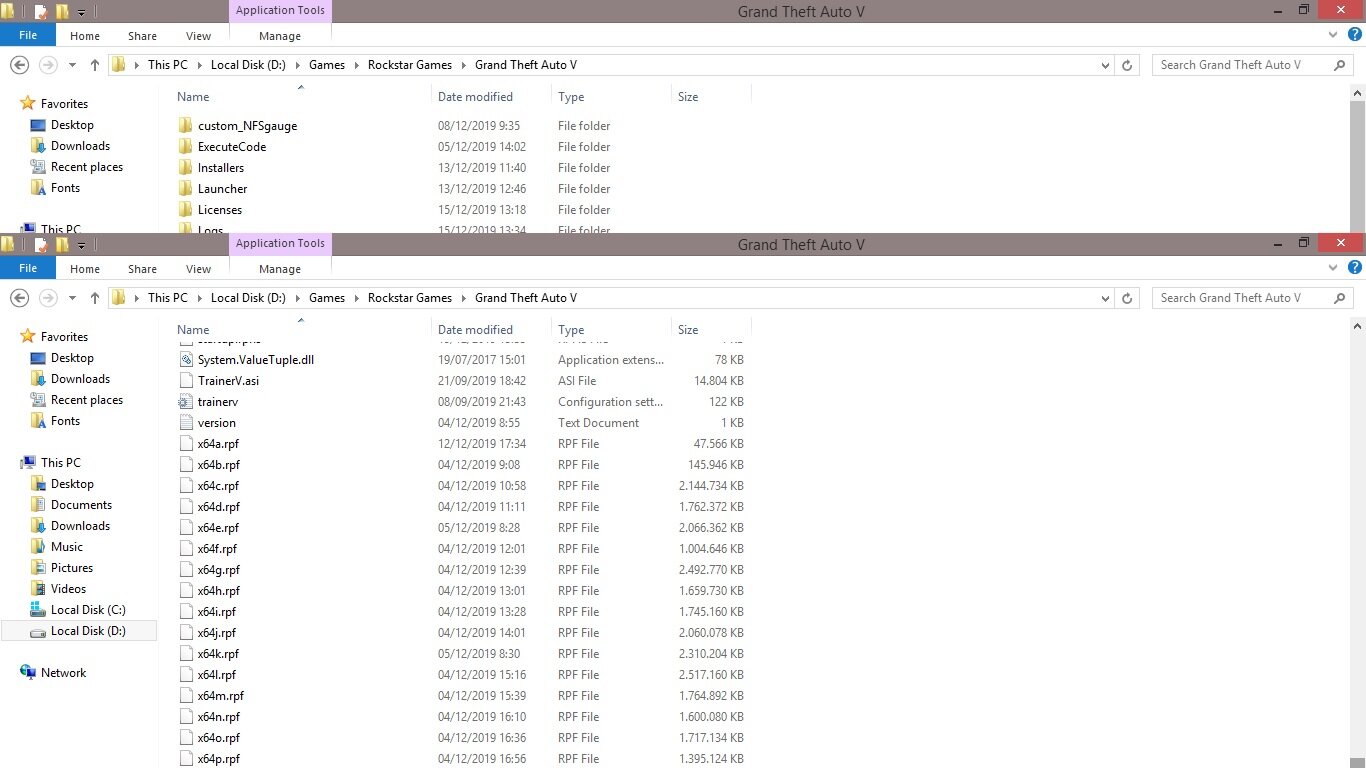Click Local Disk (D:) in the Installers window address bar
The width and height of the screenshot is (1366, 768).
pyautogui.click(x=248, y=65)
